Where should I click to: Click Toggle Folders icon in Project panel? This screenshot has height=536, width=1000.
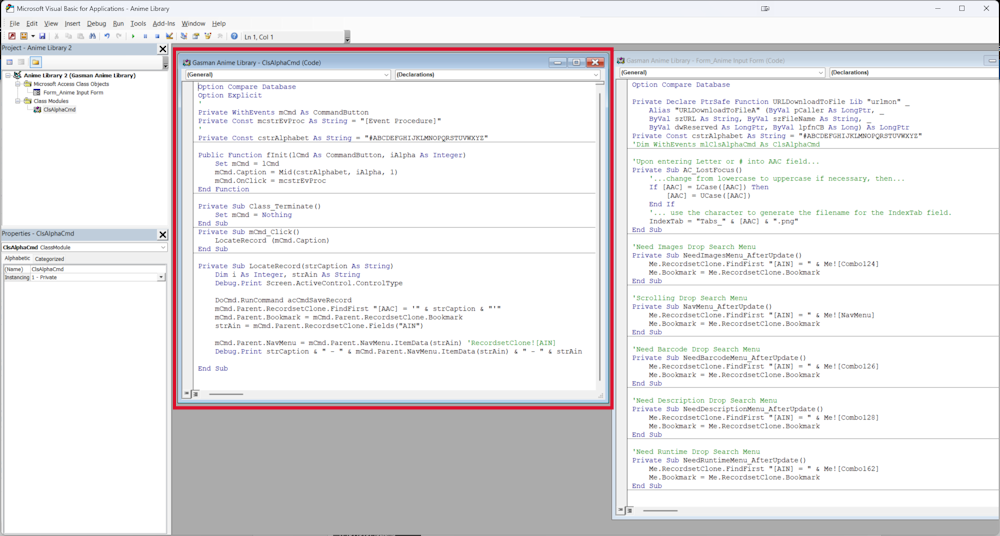(36, 62)
